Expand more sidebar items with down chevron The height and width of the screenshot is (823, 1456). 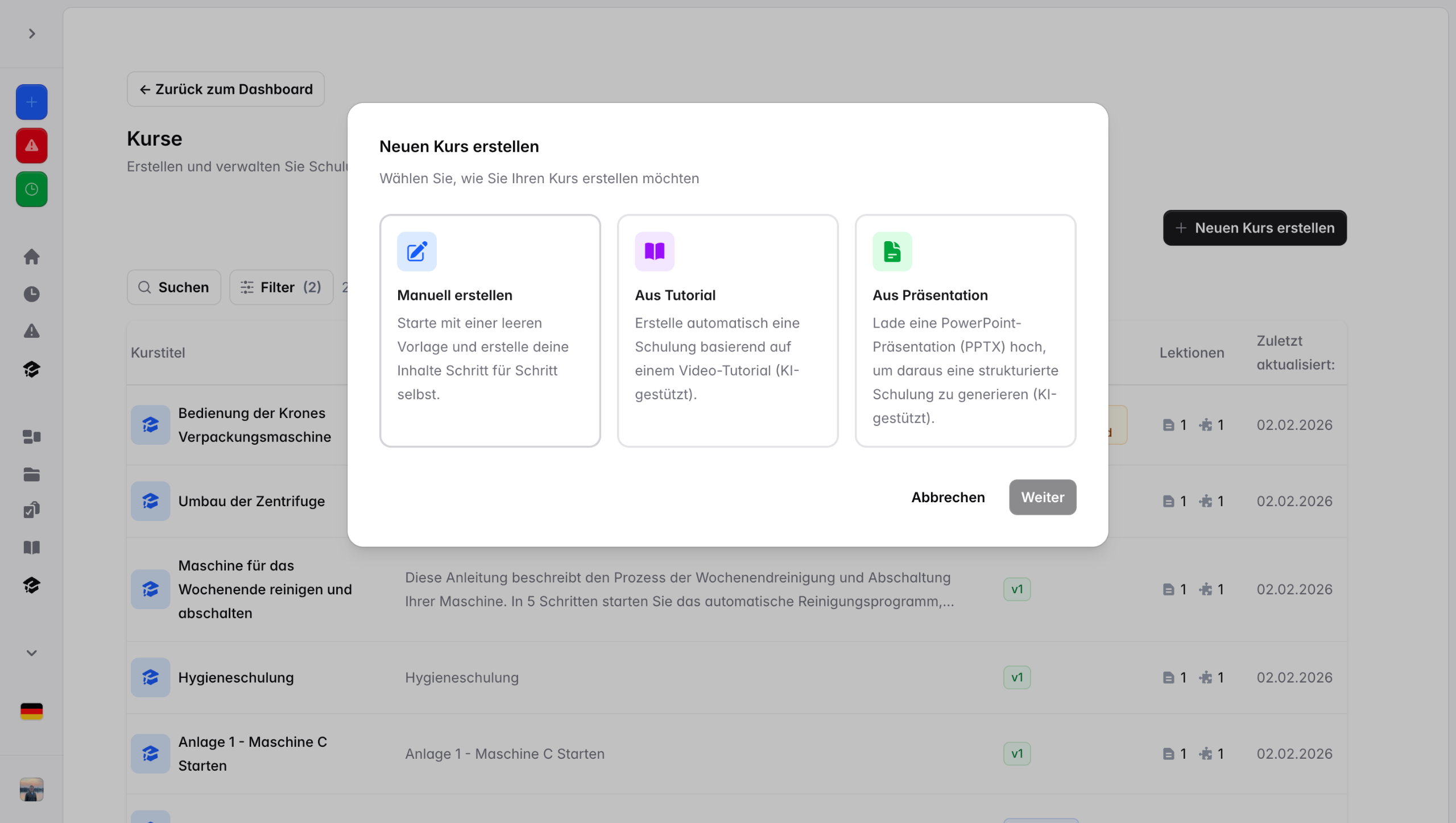[x=32, y=653]
